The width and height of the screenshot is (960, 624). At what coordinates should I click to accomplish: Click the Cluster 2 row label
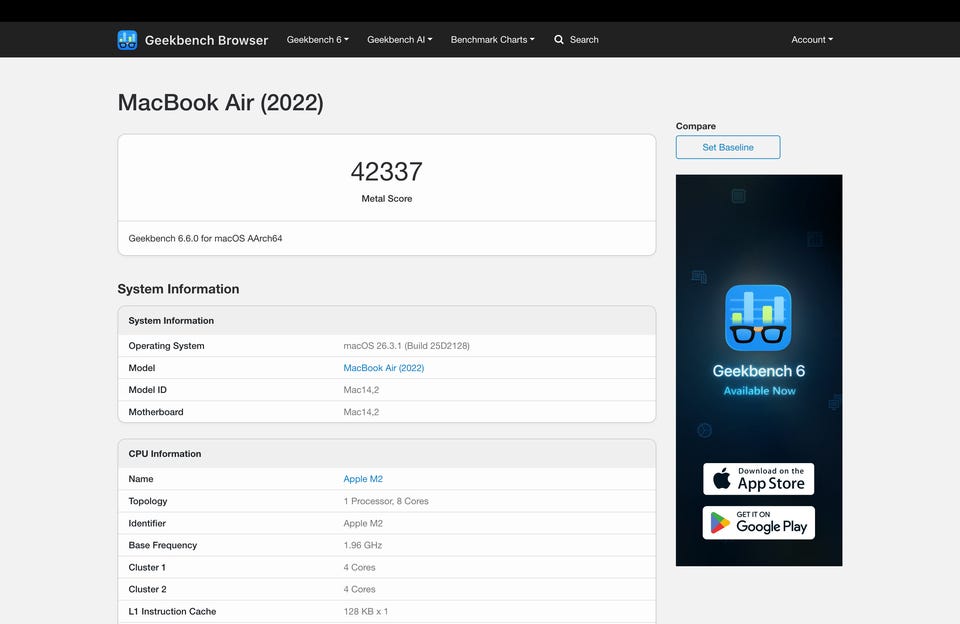pyautogui.click(x=148, y=589)
